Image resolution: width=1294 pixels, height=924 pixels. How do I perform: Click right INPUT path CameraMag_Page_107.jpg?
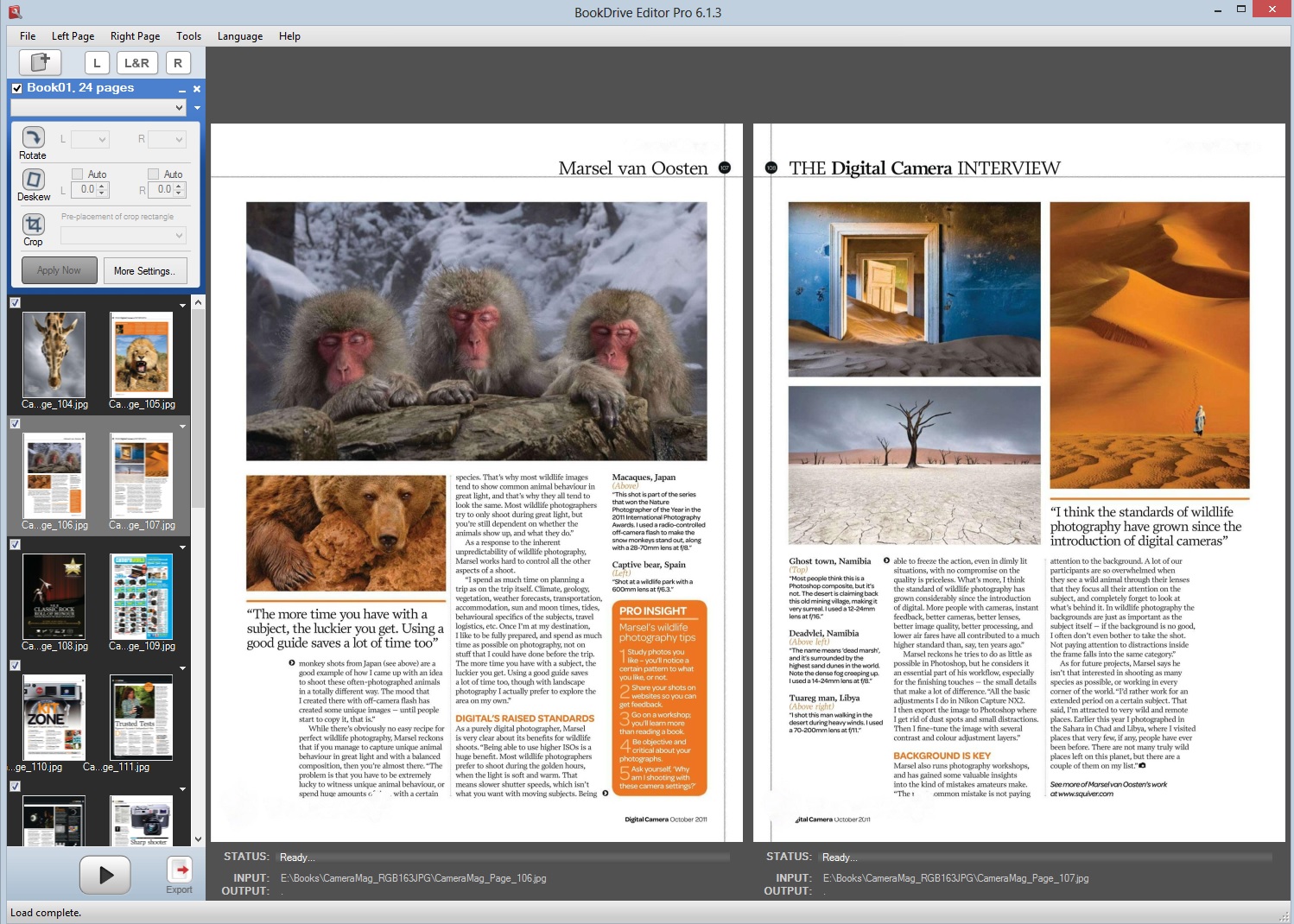pos(955,878)
